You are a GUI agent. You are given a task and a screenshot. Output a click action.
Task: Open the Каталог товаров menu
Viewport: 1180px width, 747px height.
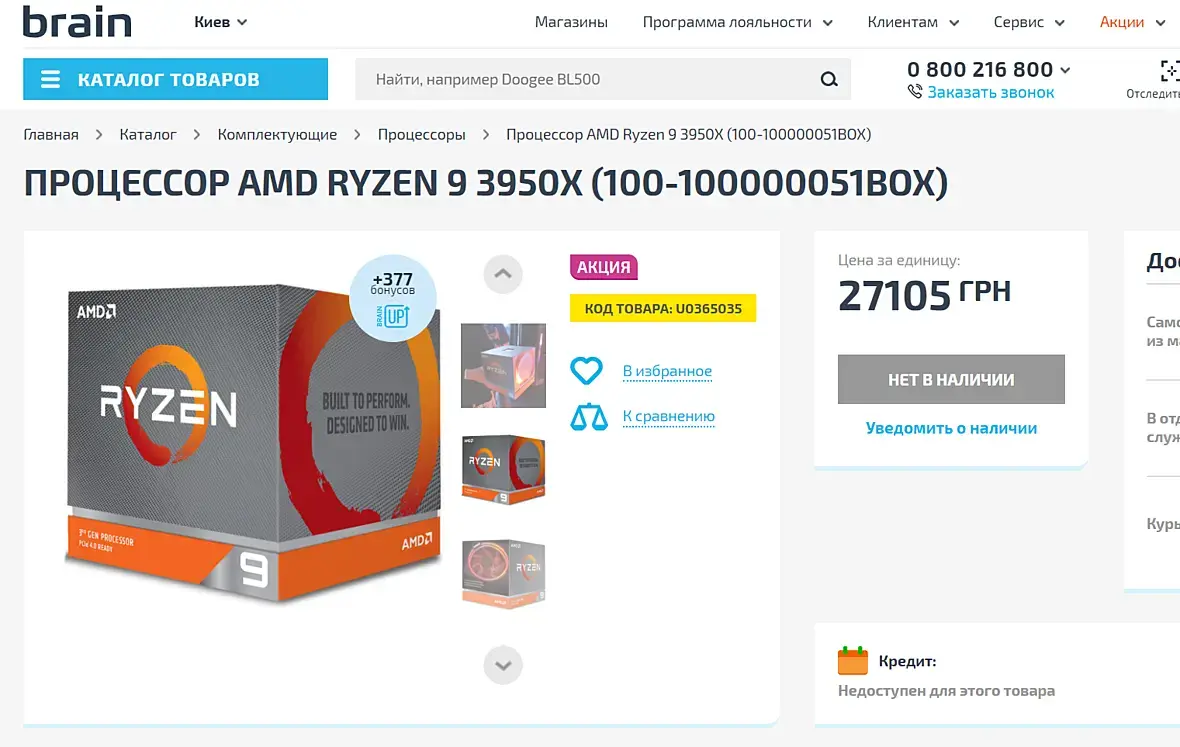[x=175, y=79]
